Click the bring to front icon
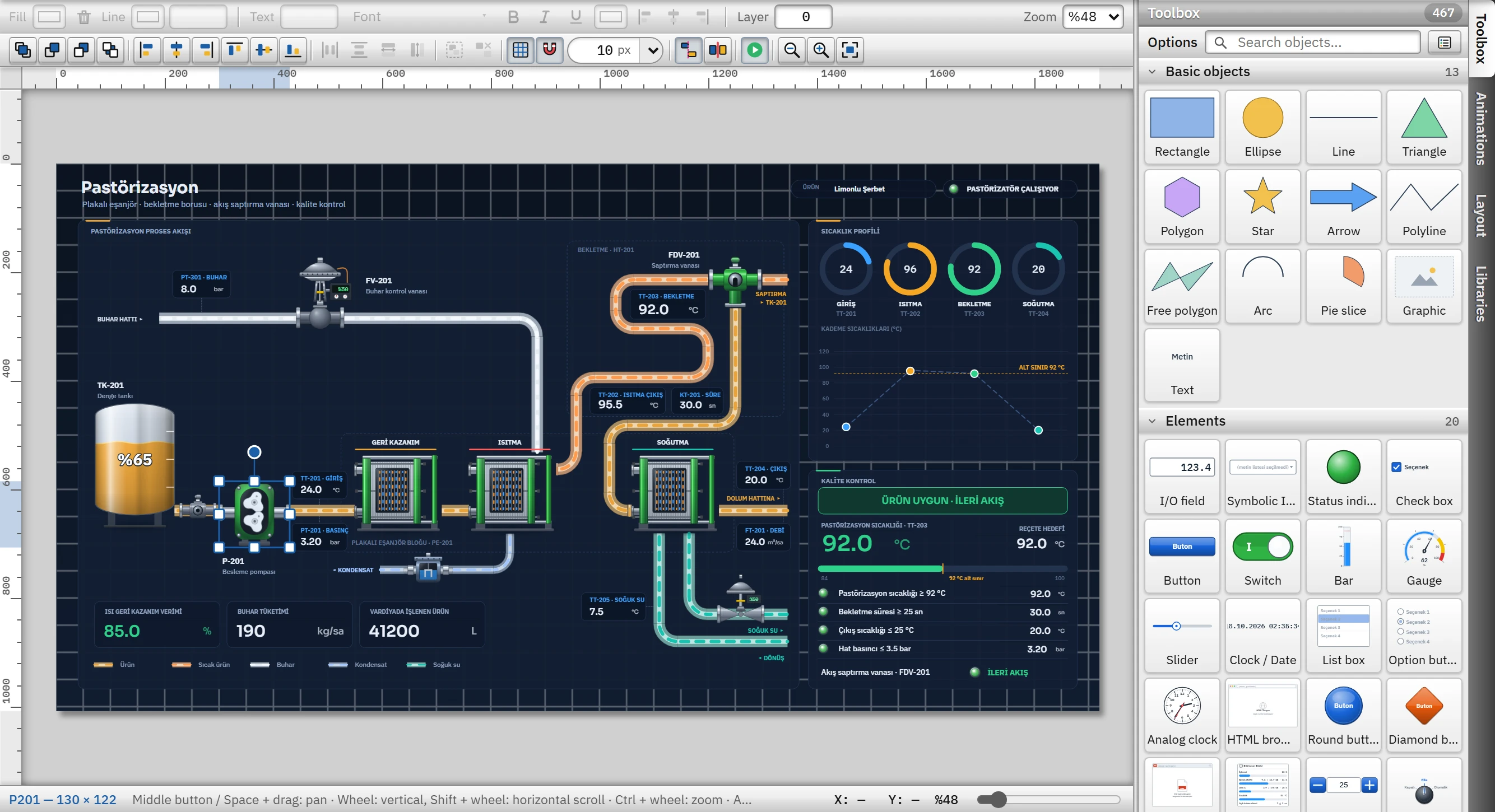Image resolution: width=1495 pixels, height=812 pixels. coord(23,50)
